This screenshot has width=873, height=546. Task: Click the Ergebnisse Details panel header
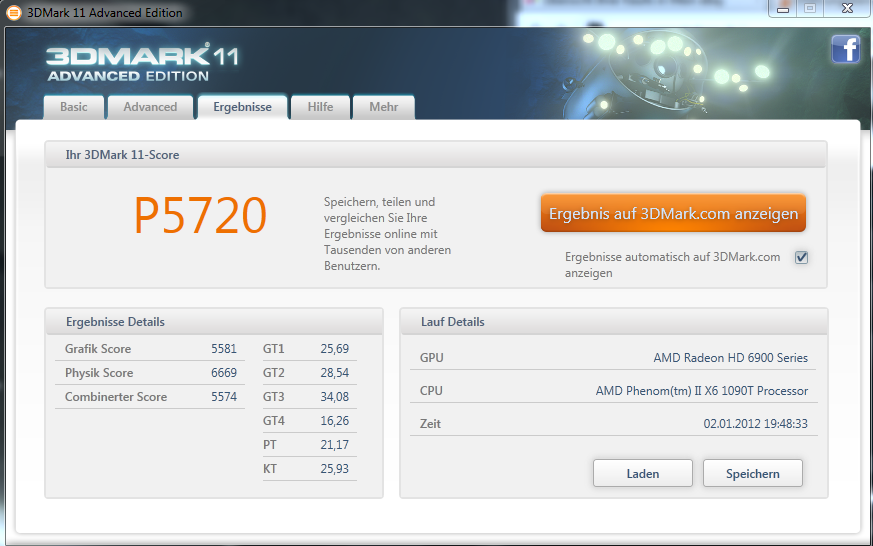tap(214, 322)
